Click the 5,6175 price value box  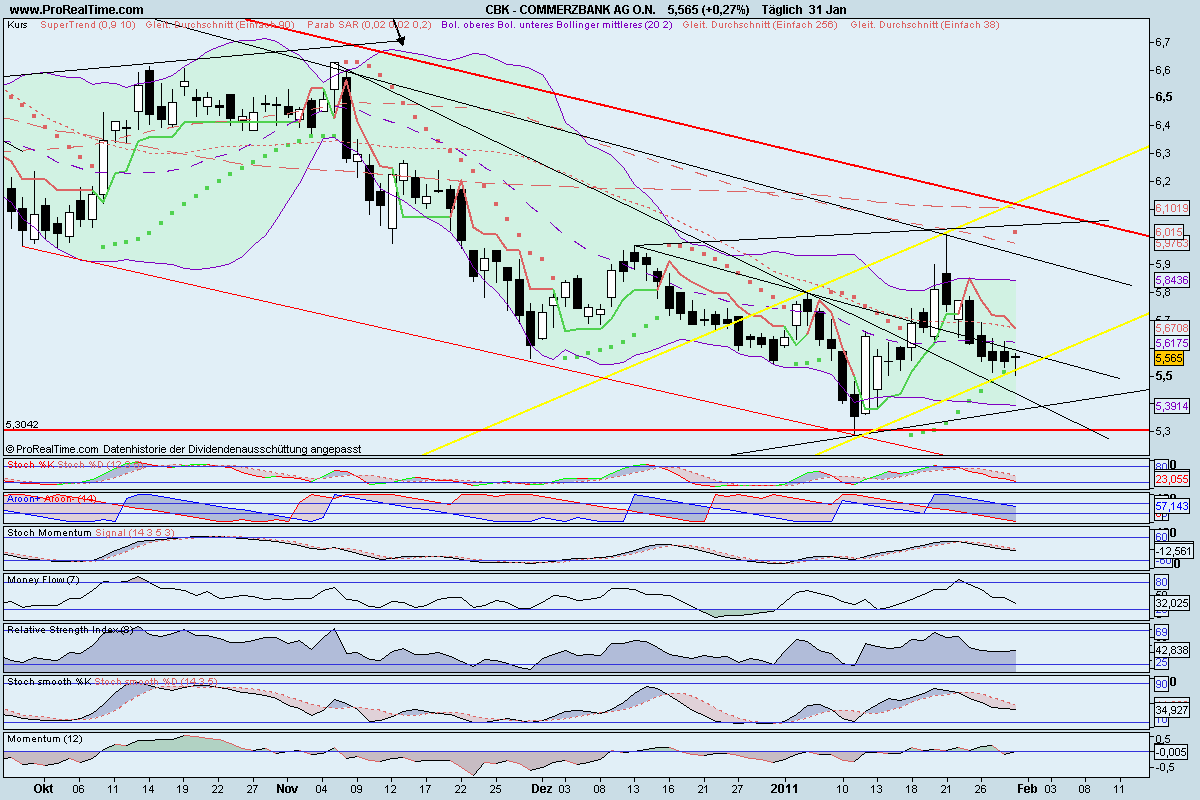1170,342
